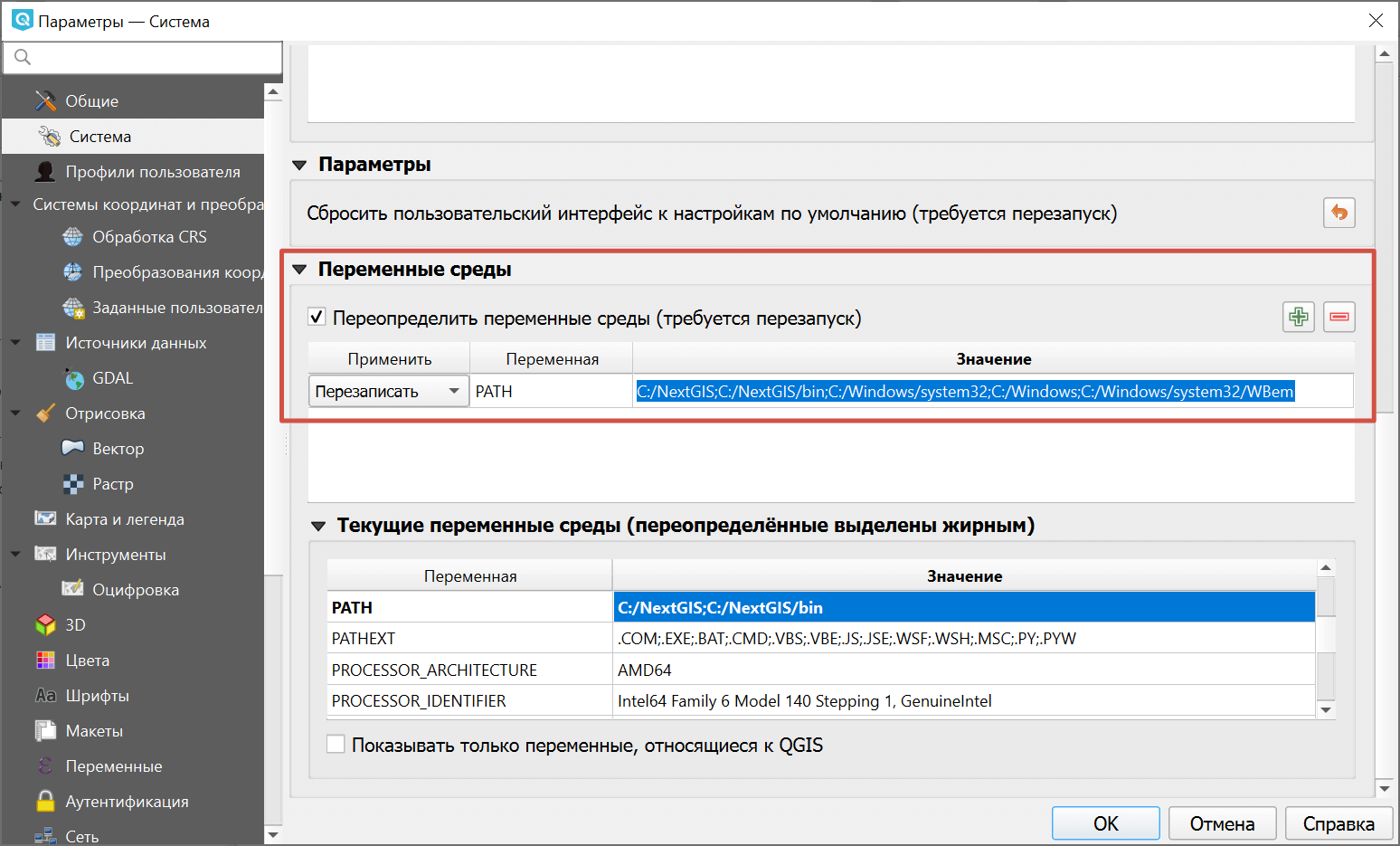Remove the selected environment variable
The width and height of the screenshot is (1400, 846).
tap(1339, 317)
